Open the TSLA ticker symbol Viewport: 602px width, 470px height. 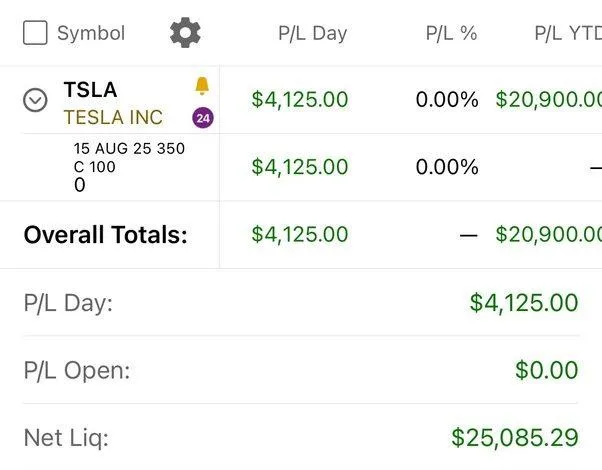90,89
